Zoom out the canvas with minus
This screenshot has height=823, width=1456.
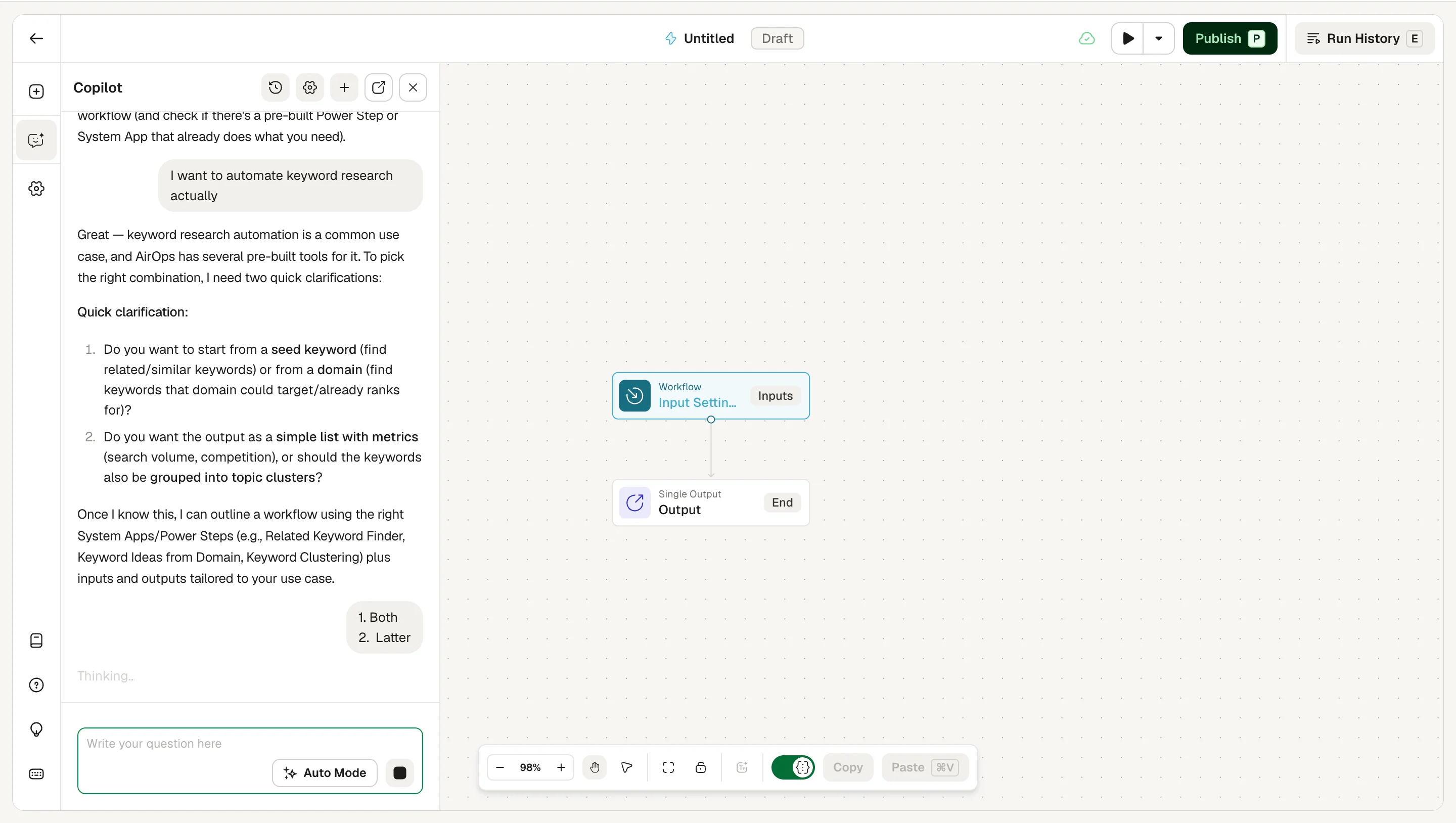(499, 767)
